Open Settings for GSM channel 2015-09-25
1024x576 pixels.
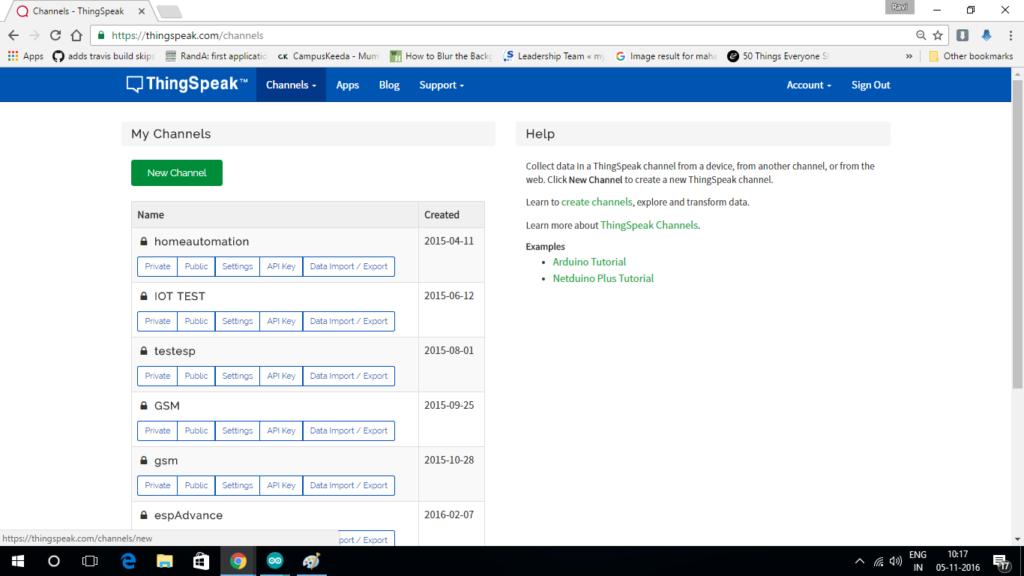click(x=237, y=431)
